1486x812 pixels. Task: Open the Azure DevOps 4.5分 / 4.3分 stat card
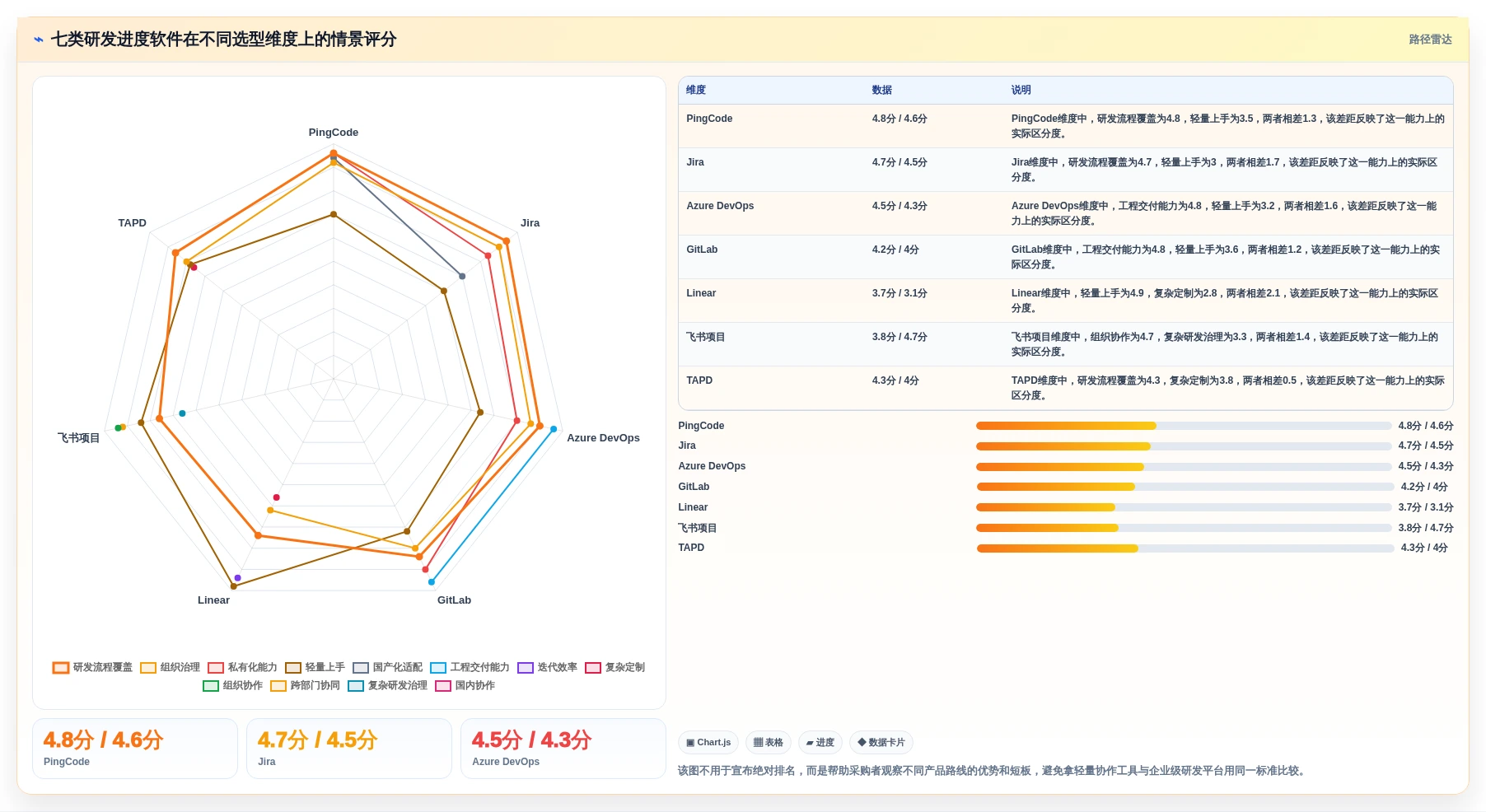tap(563, 749)
